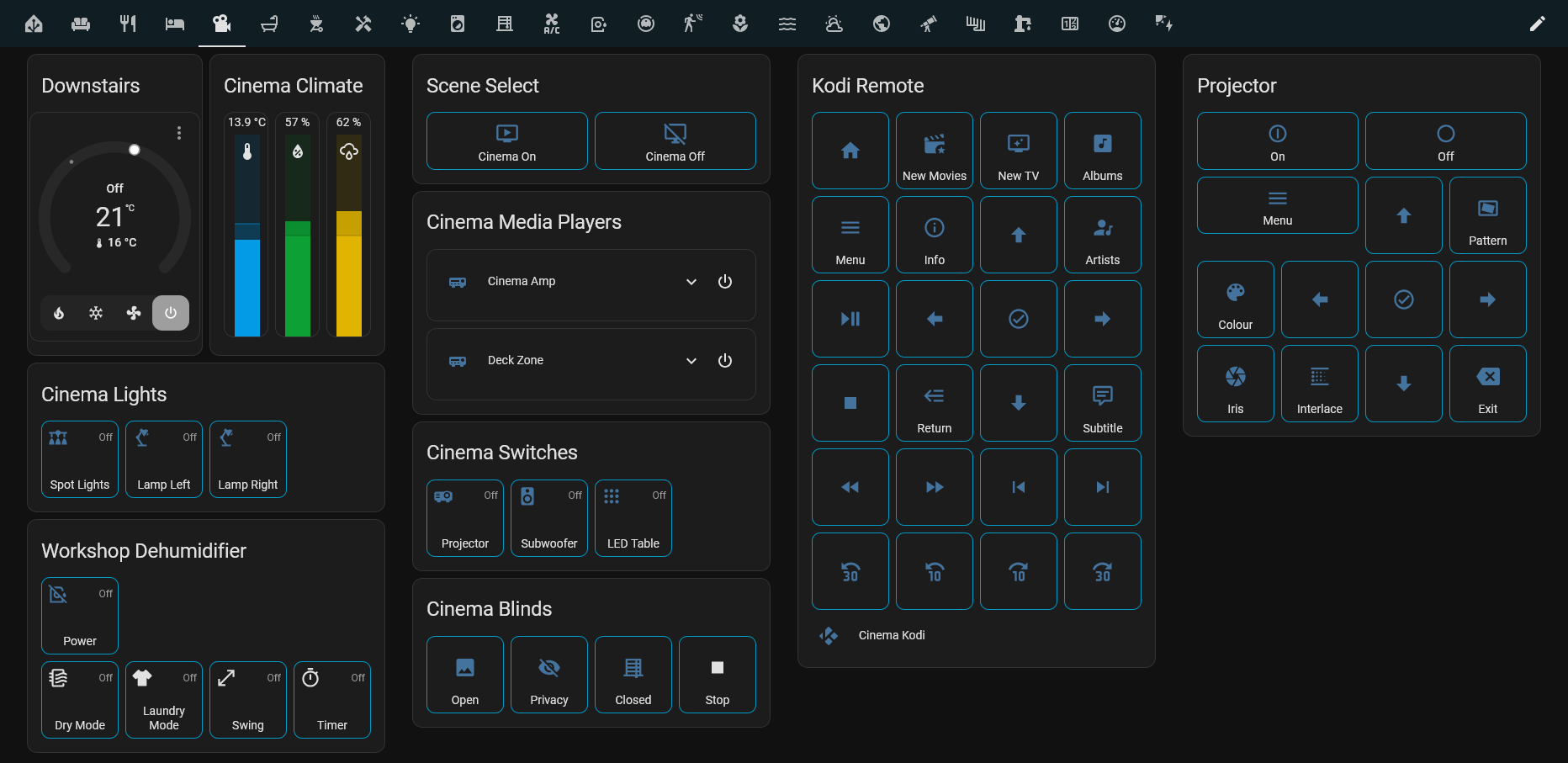Viewport: 1568px width, 763px height.
Task: Open the dining fork-and-knife tab
Action: tap(128, 24)
